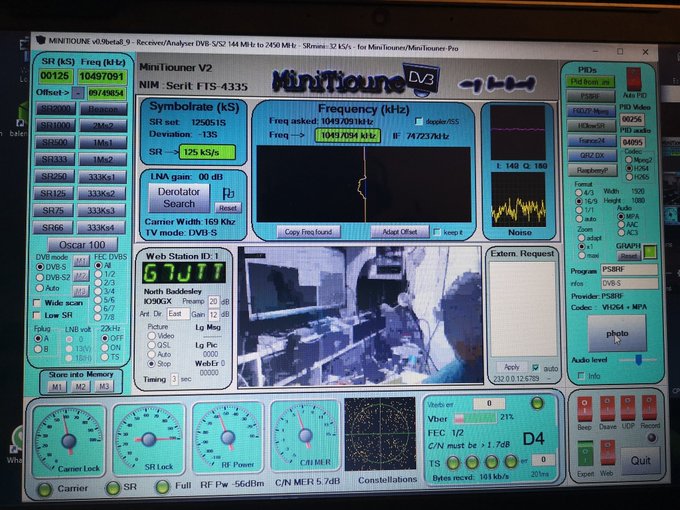Click the received video preview
Image resolution: width=680 pixels, height=510 pixels.
tap(360, 315)
